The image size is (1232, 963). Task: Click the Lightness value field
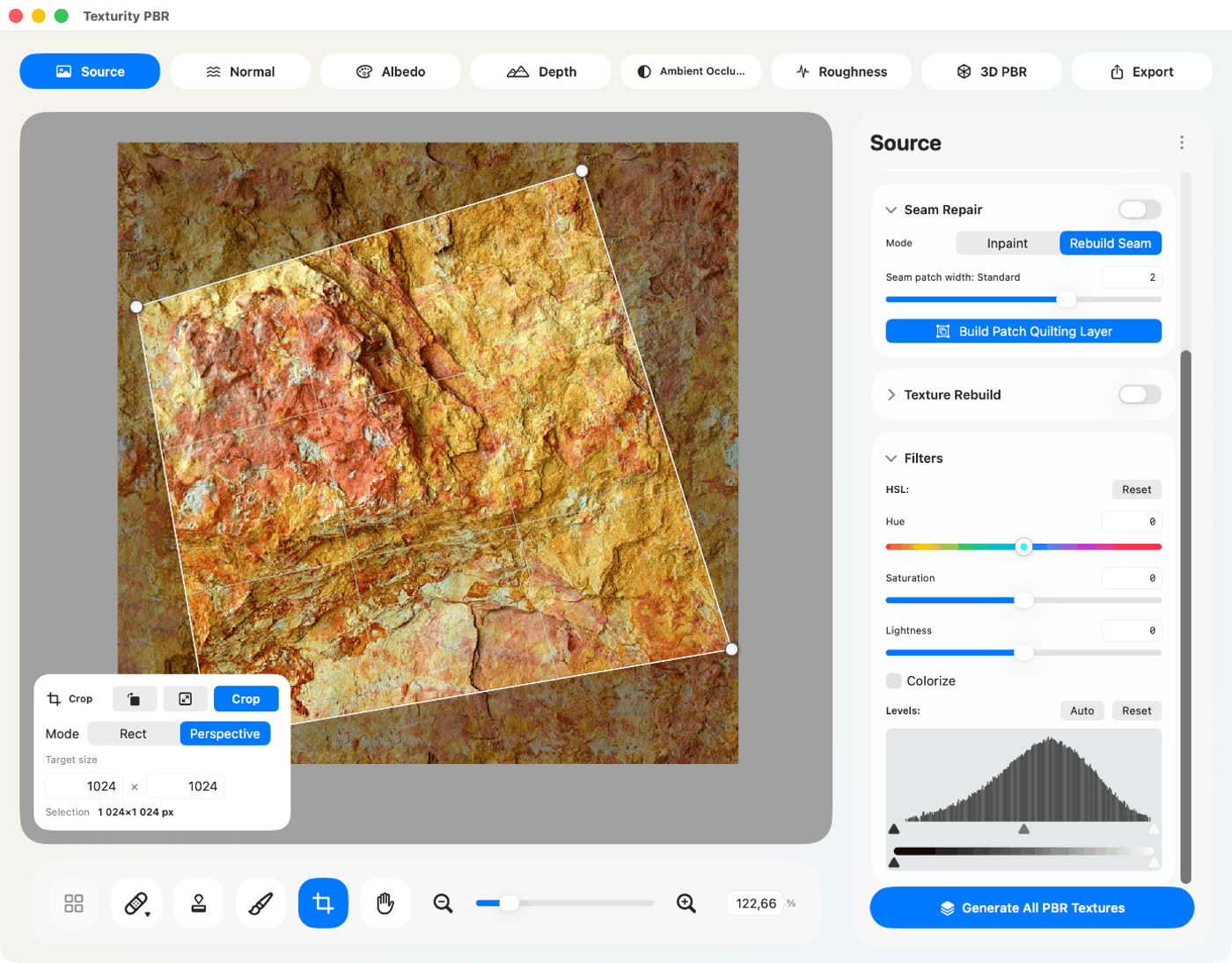(x=1132, y=630)
